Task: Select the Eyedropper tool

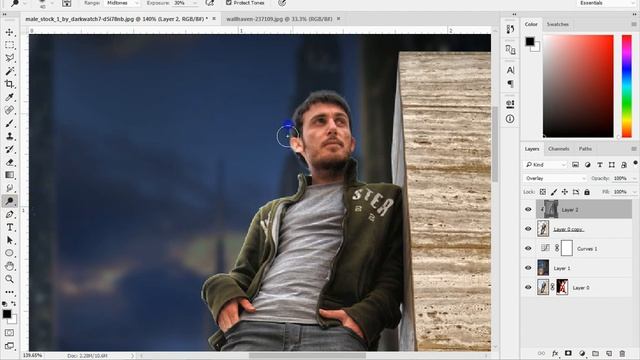Action: (9, 97)
